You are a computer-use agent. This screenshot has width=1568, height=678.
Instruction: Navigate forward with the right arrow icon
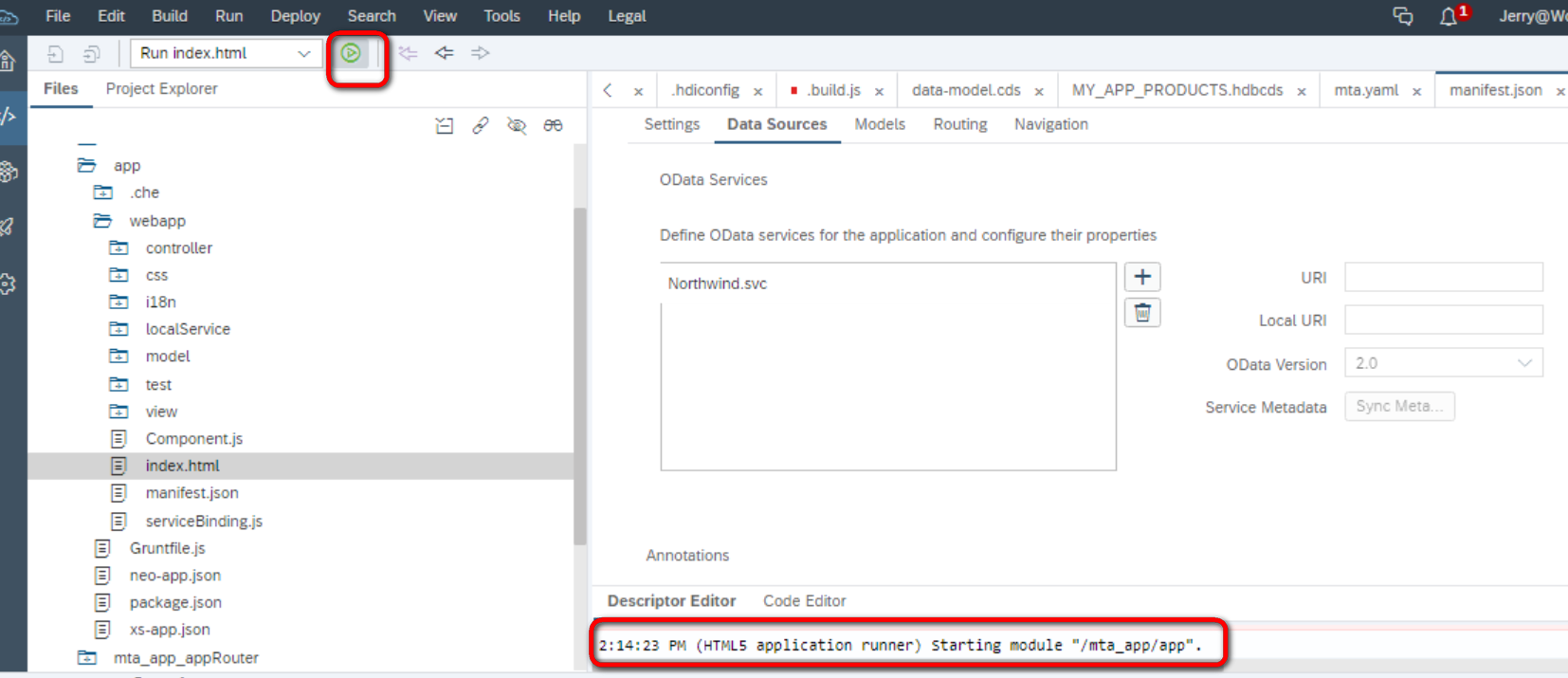[x=481, y=53]
